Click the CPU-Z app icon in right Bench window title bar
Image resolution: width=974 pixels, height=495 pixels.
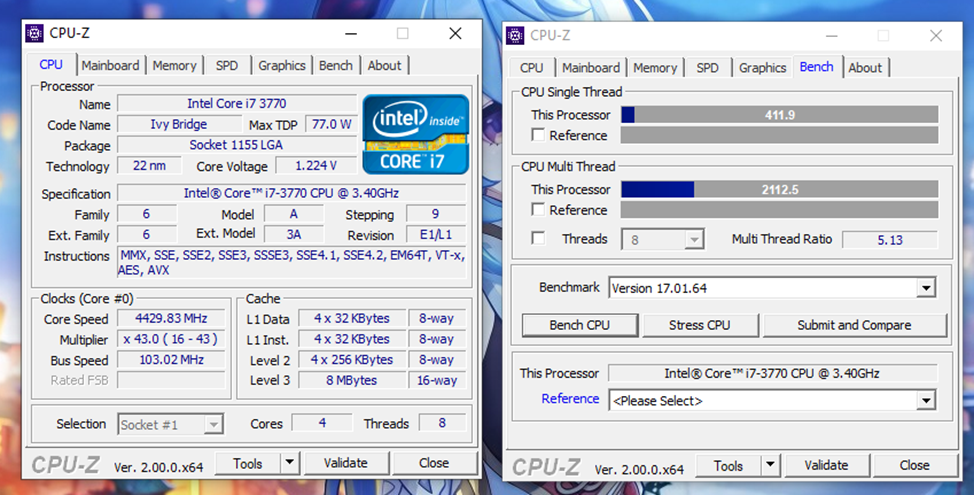515,35
